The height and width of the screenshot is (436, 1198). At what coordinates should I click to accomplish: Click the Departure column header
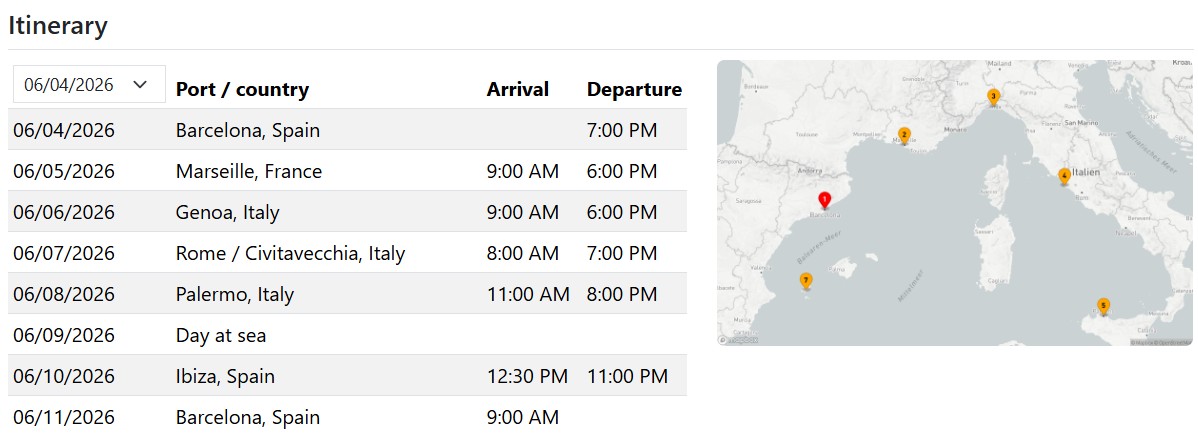[634, 89]
